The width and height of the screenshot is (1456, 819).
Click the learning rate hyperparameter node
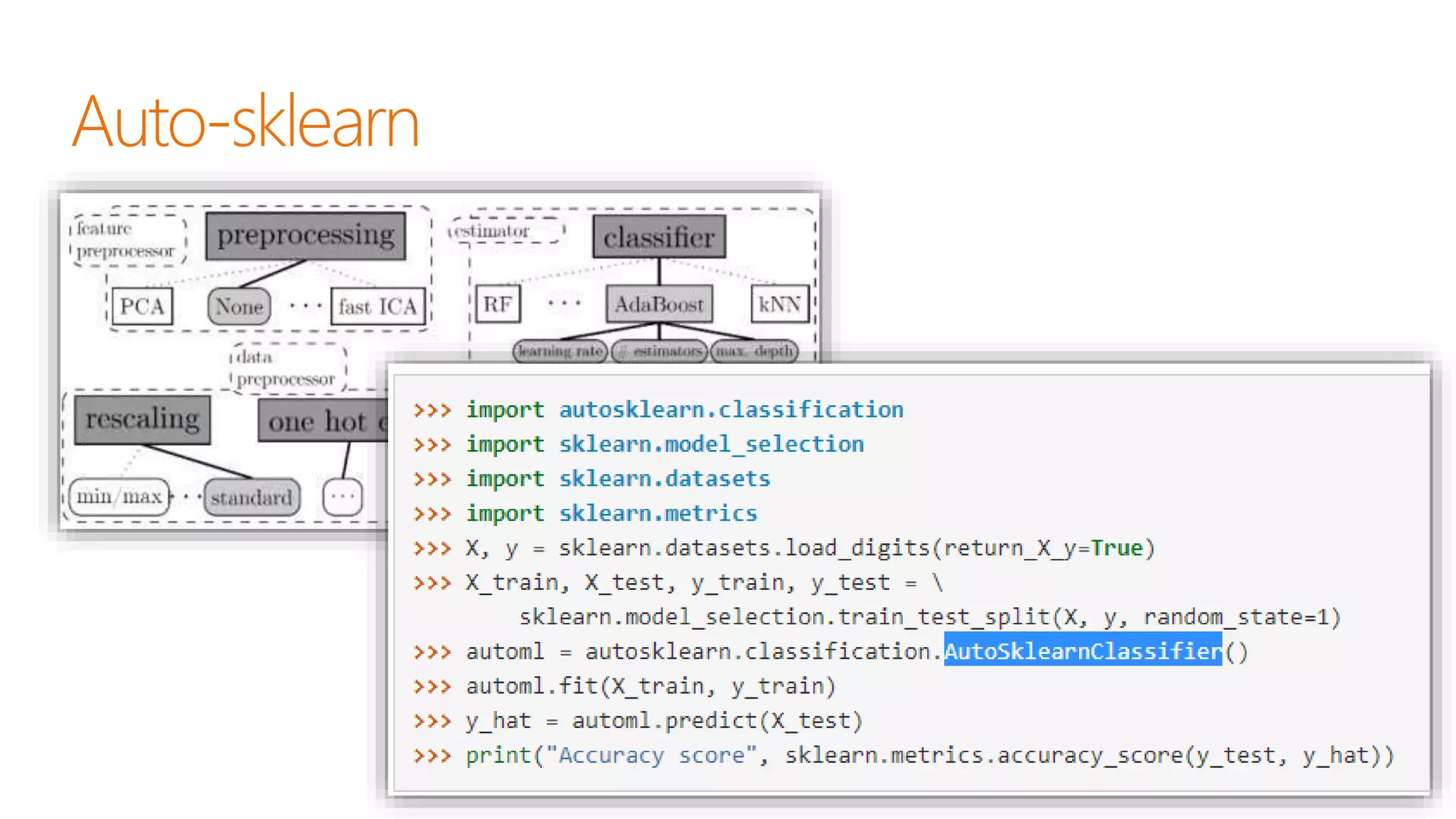[x=560, y=351]
